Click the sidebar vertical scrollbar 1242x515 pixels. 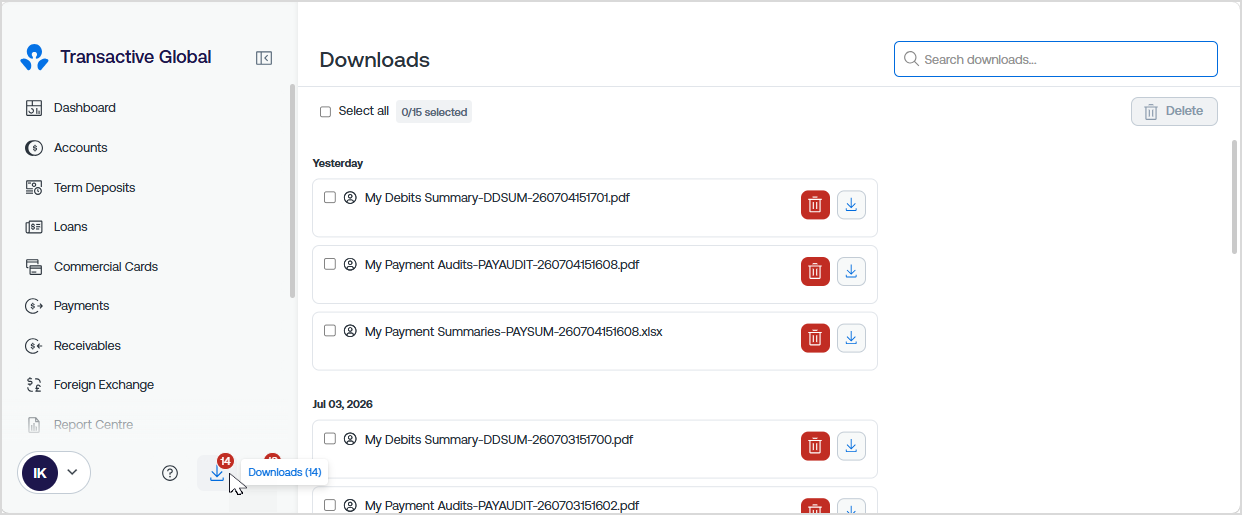[x=292, y=190]
